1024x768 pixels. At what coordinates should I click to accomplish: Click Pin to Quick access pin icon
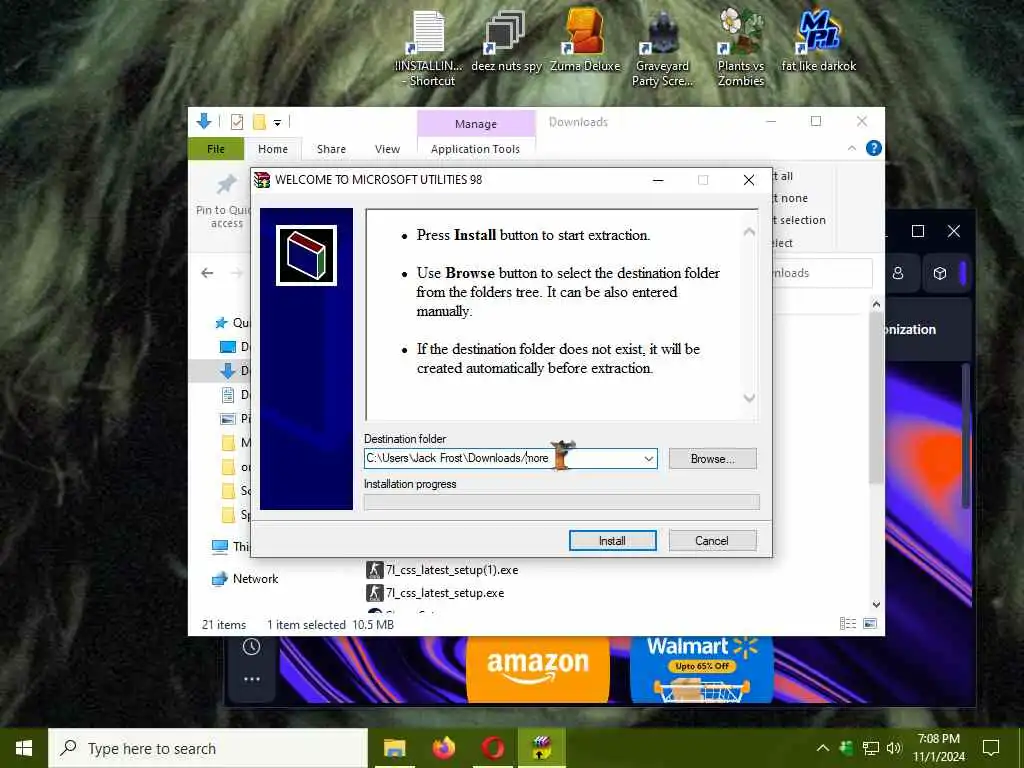(227, 185)
